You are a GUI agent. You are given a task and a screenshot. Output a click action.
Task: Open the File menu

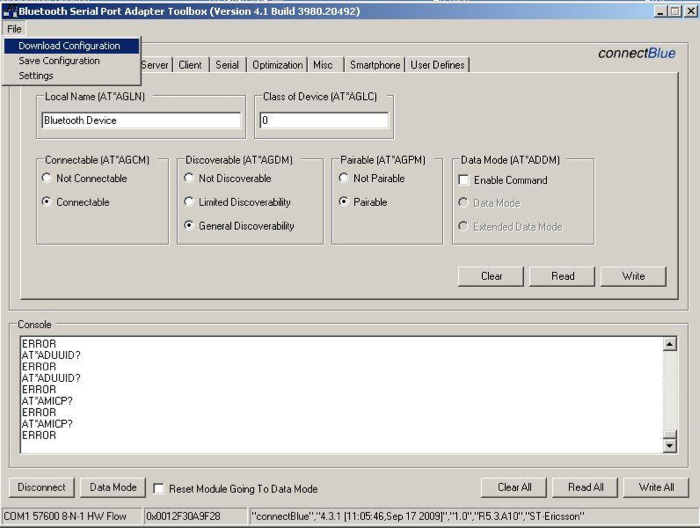pos(14,29)
